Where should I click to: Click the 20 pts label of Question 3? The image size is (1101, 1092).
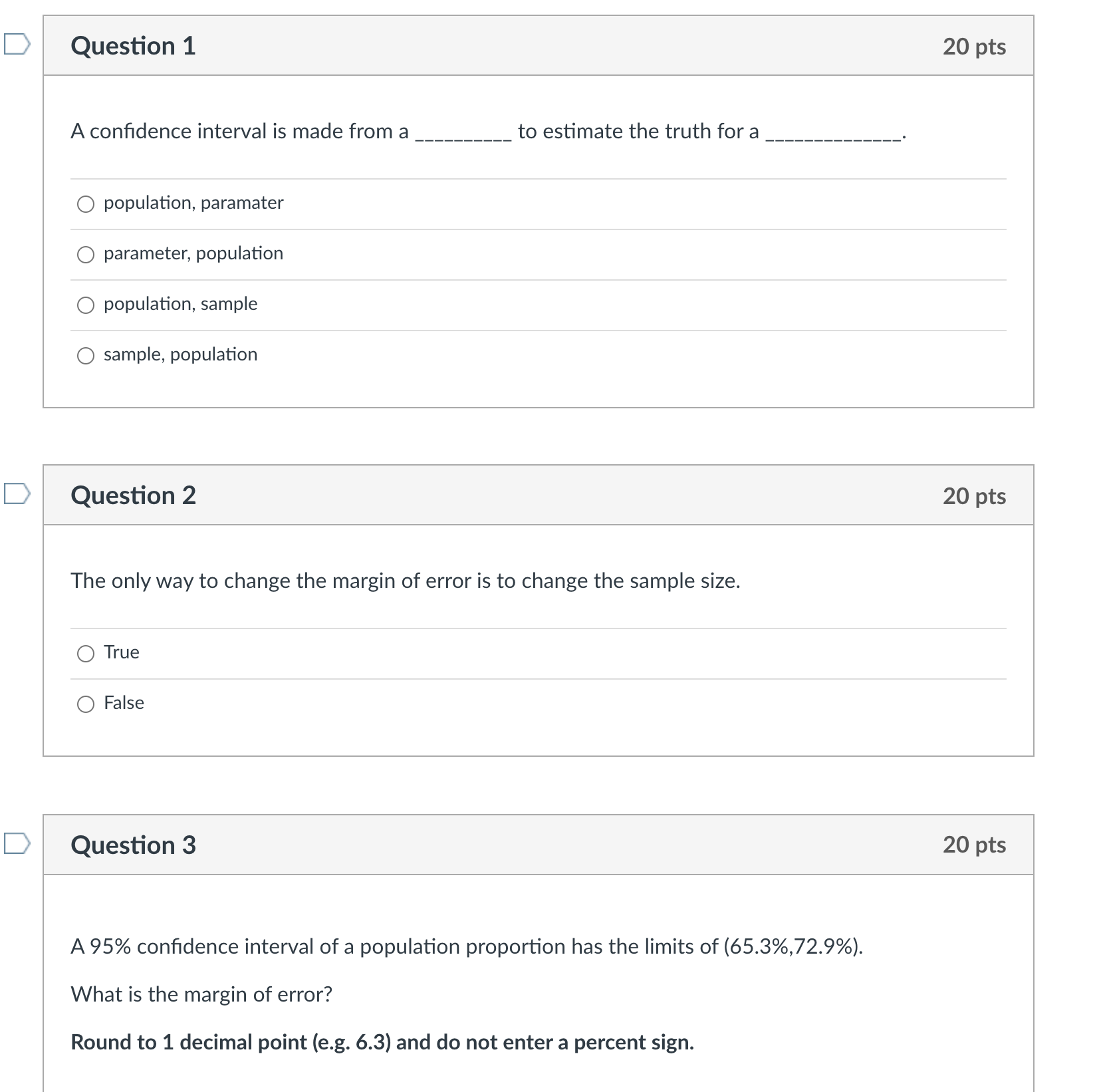(974, 845)
